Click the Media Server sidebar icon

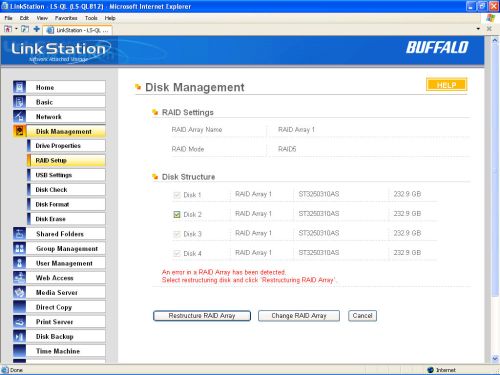(x=19, y=292)
